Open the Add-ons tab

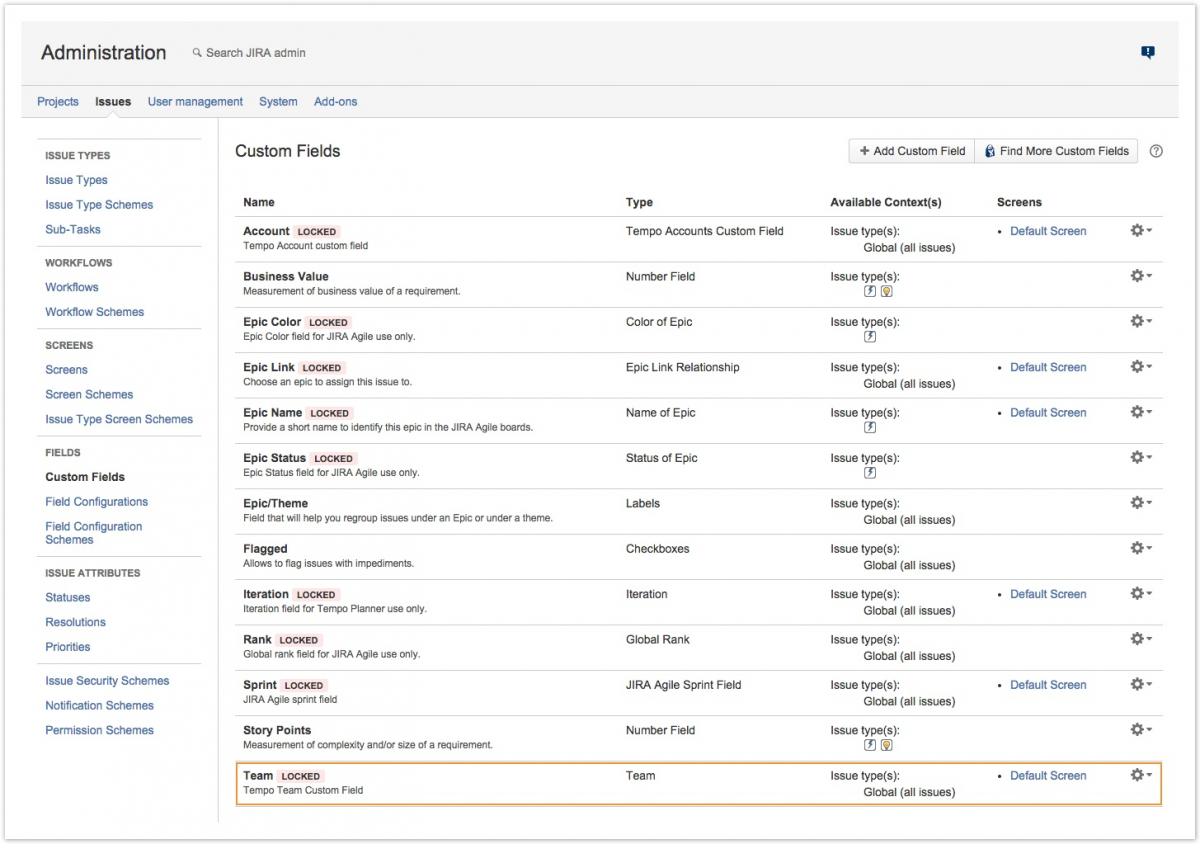335,102
